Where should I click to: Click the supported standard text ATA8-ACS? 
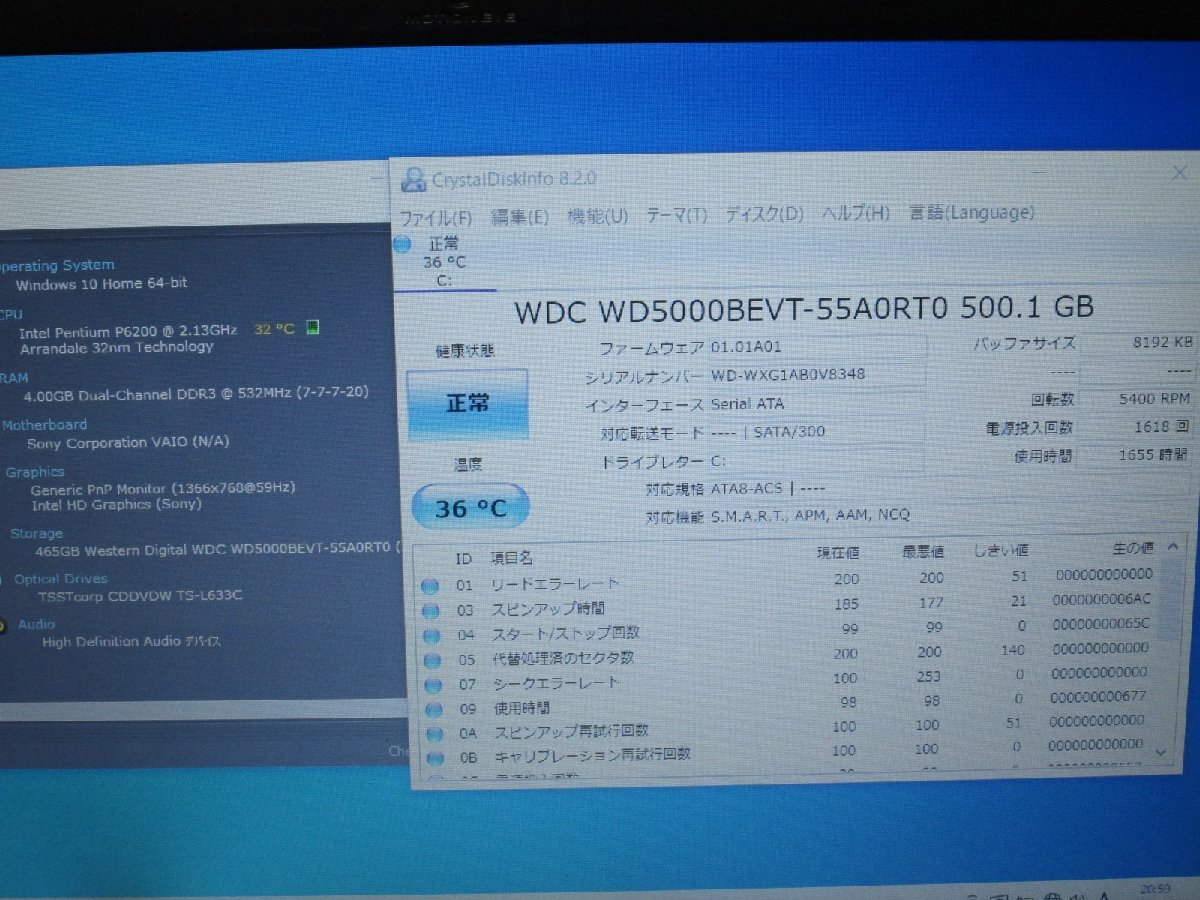click(749, 489)
